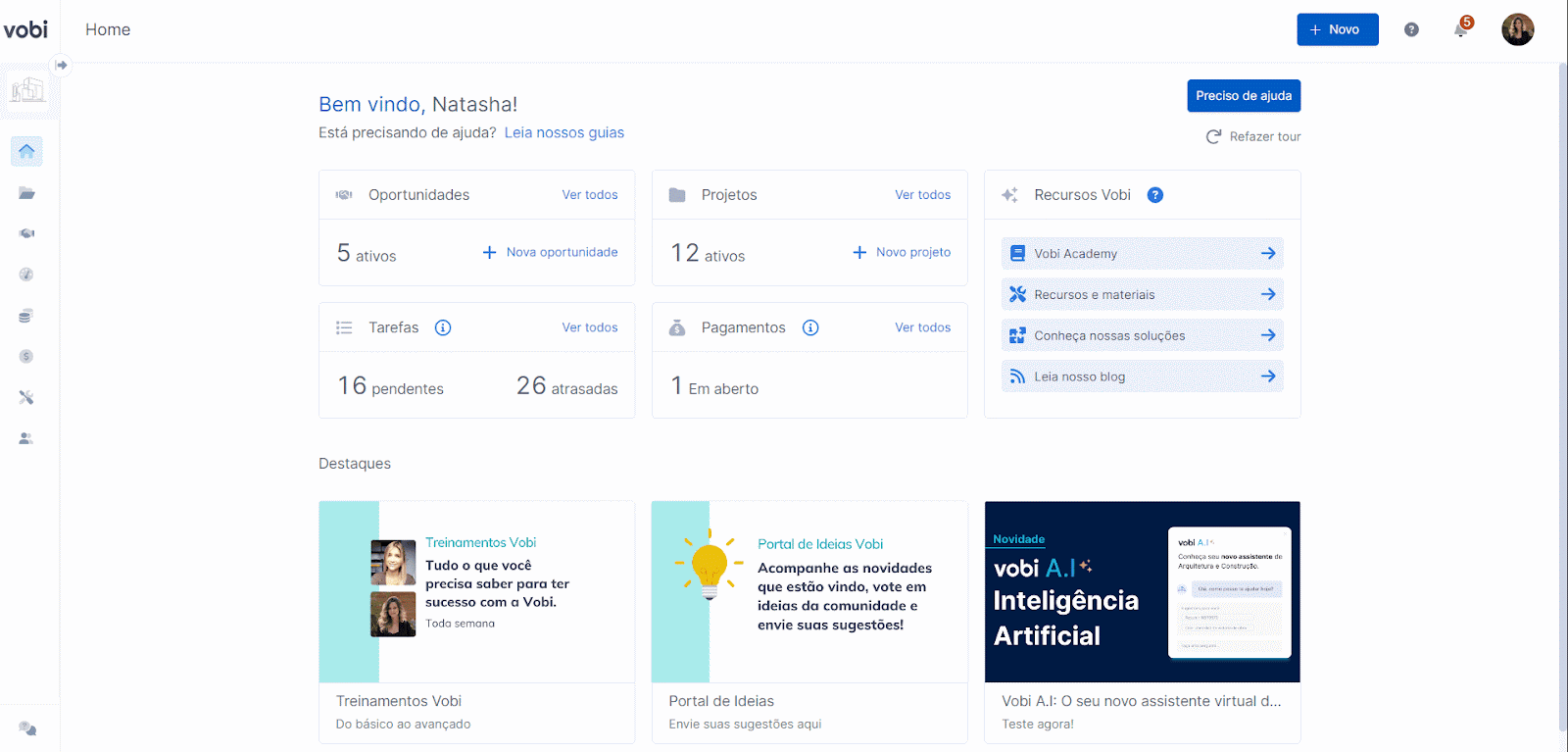Open the Vobi A.I highlight thumbnail

coord(1143,592)
